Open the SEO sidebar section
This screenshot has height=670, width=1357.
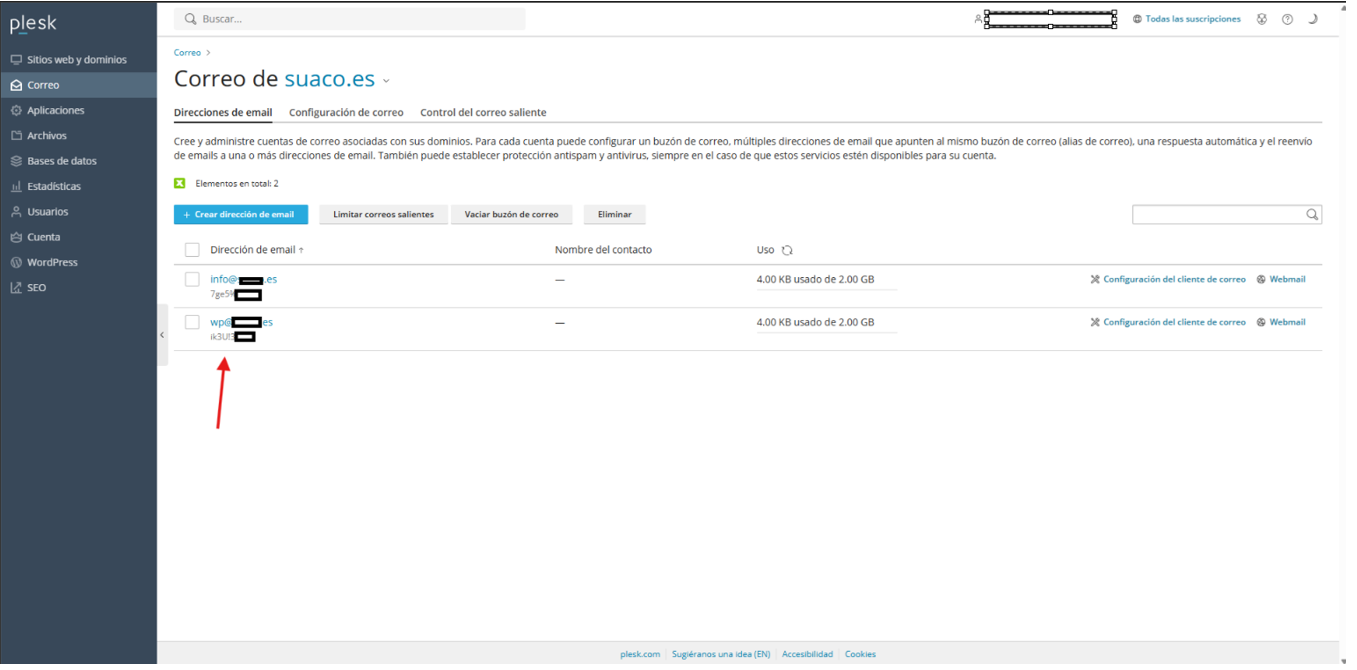pos(36,288)
